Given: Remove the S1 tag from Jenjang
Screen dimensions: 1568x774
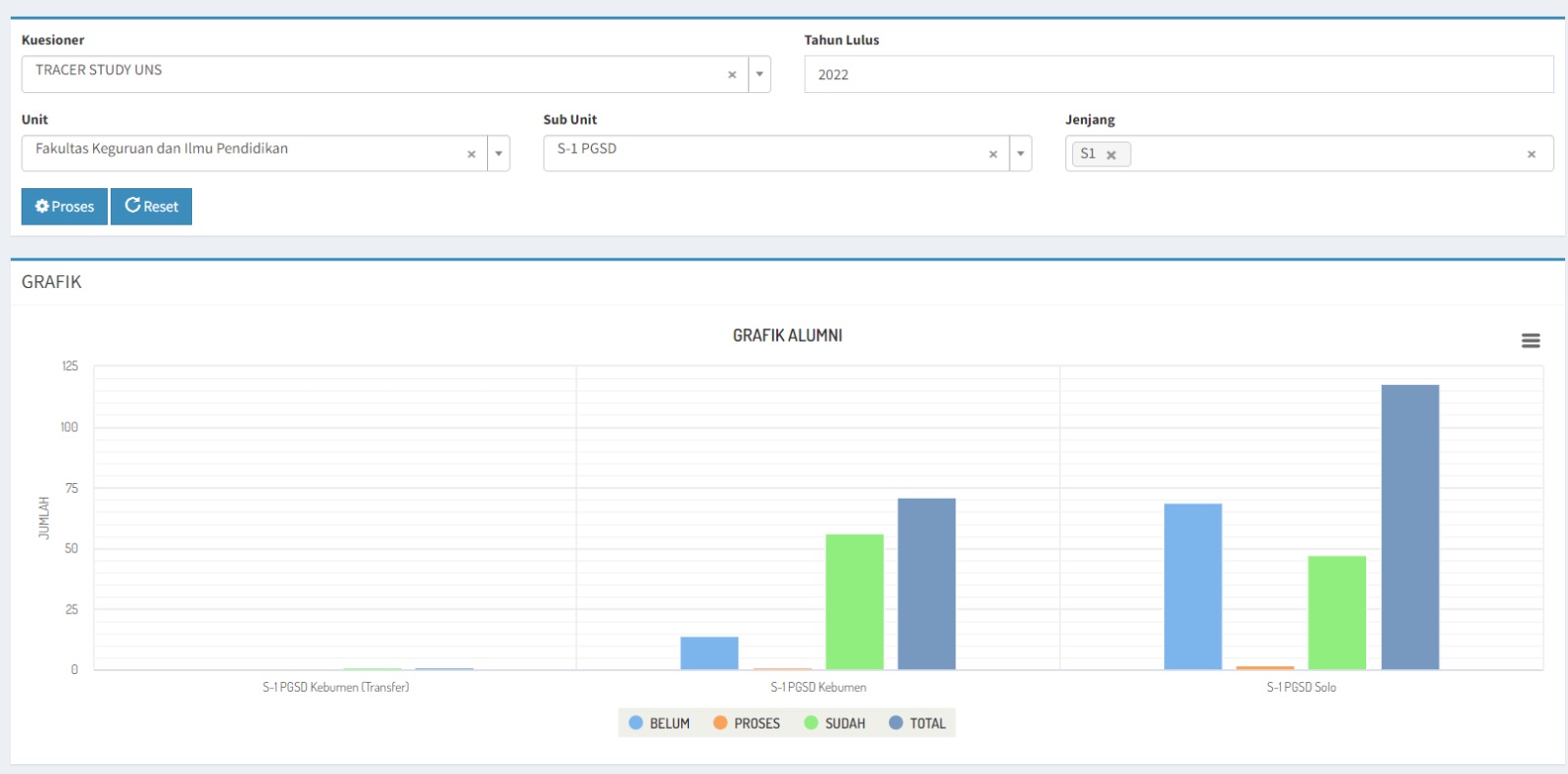Looking at the screenshot, I should coord(1111,155).
